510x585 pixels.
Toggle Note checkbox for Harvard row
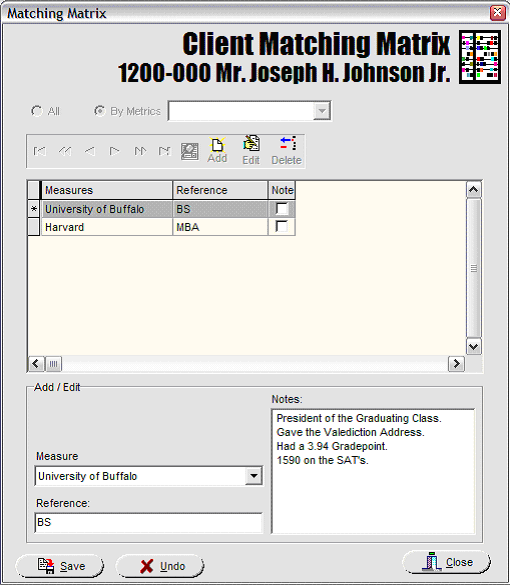coord(282,226)
